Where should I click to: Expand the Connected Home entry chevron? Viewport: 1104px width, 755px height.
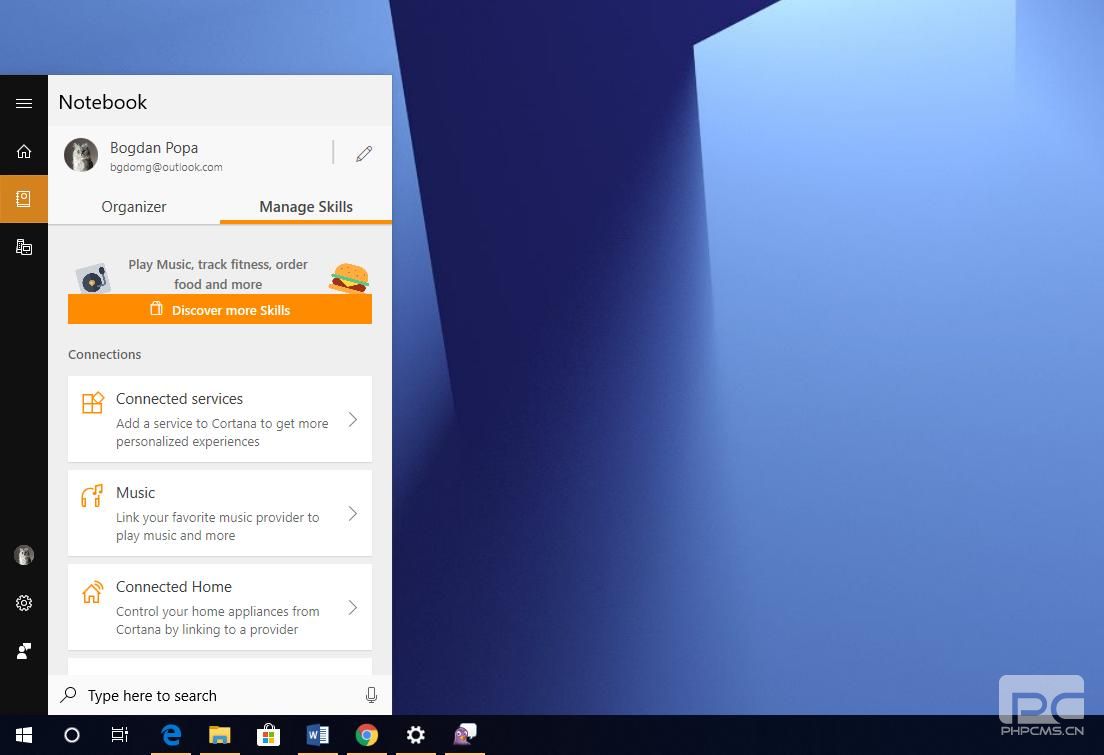pos(352,607)
